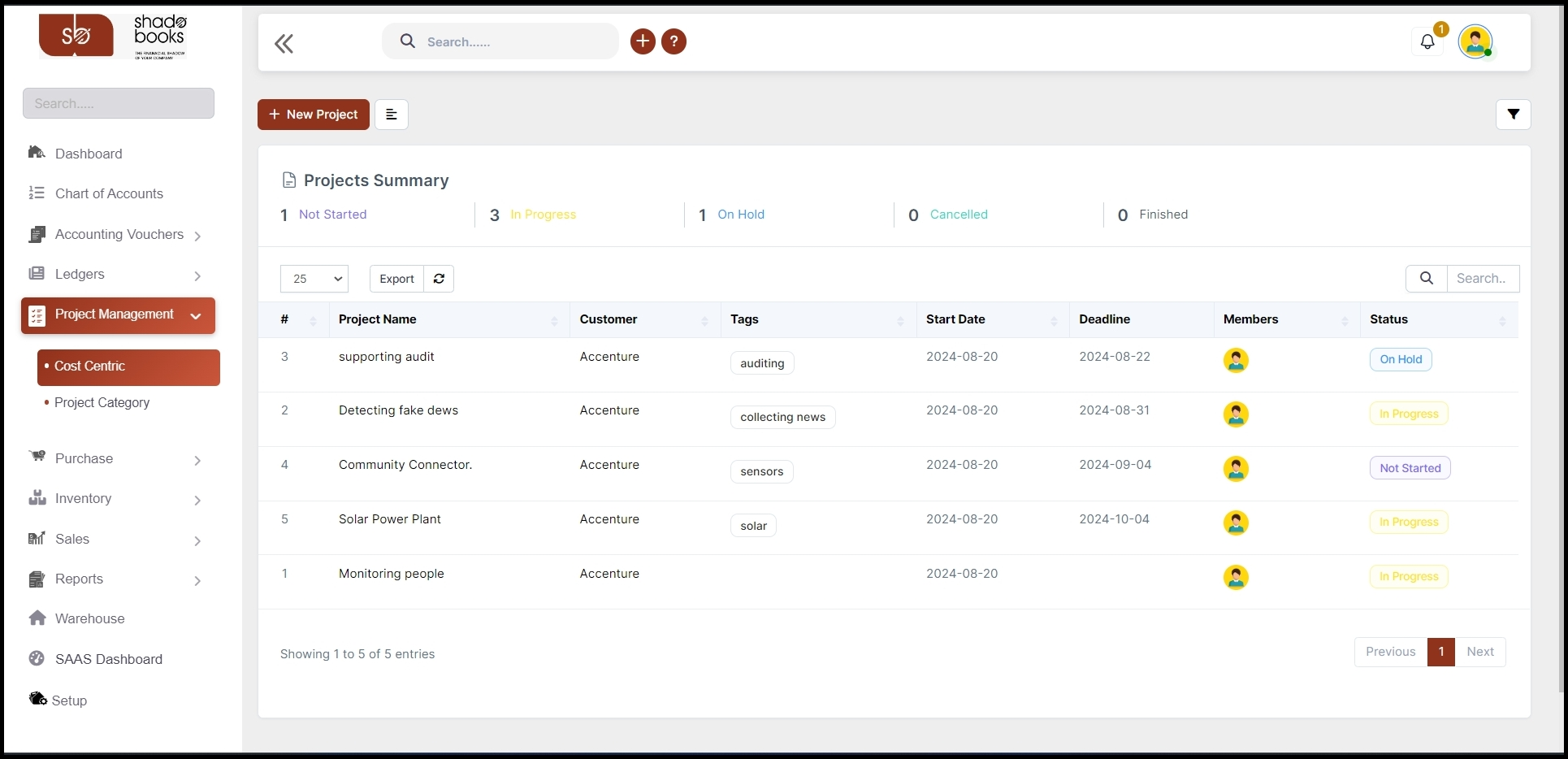Sort by Project Name column
1568x759 pixels.
click(448, 319)
